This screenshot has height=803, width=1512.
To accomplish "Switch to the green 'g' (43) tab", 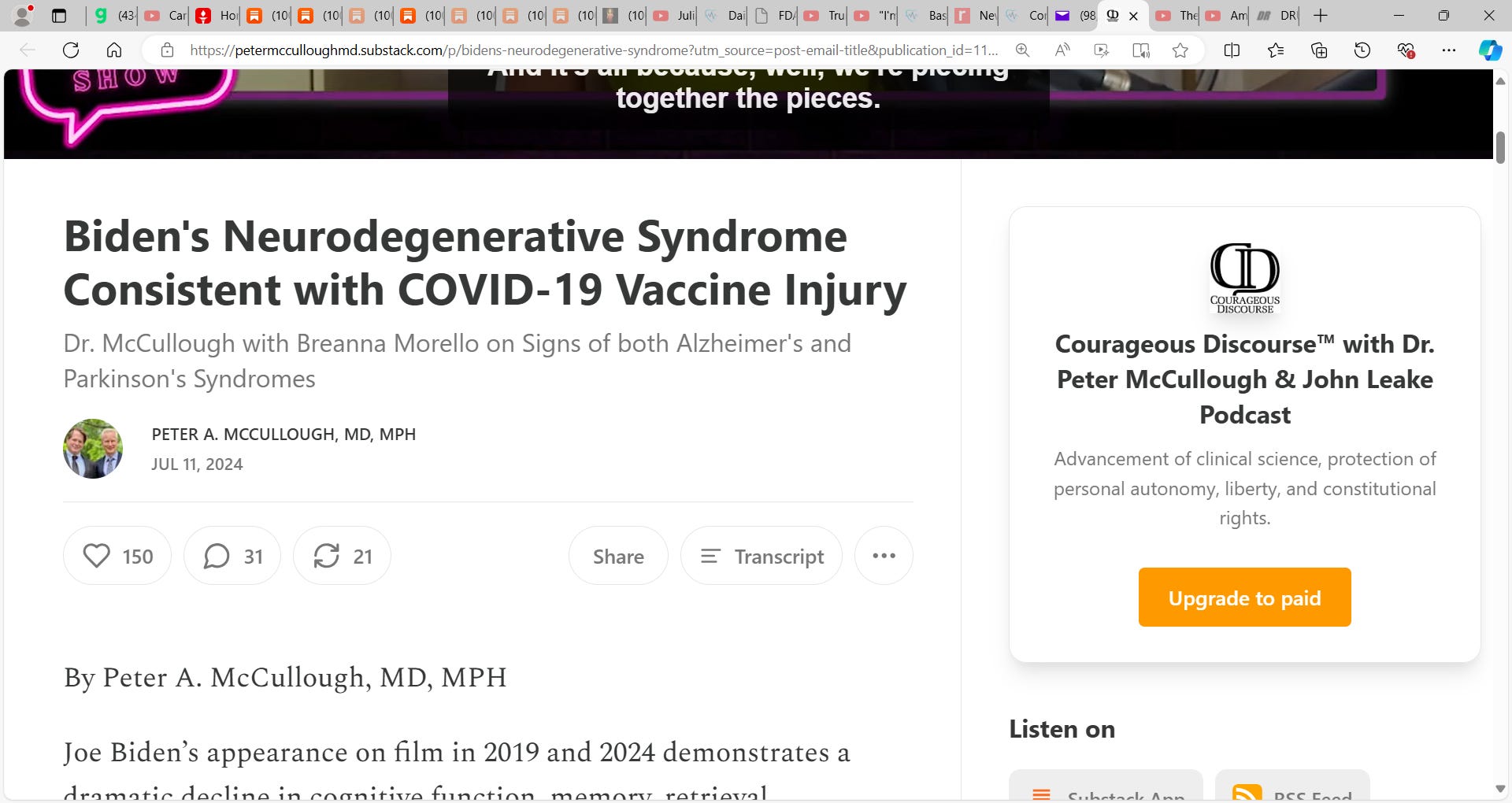I will (114, 15).
